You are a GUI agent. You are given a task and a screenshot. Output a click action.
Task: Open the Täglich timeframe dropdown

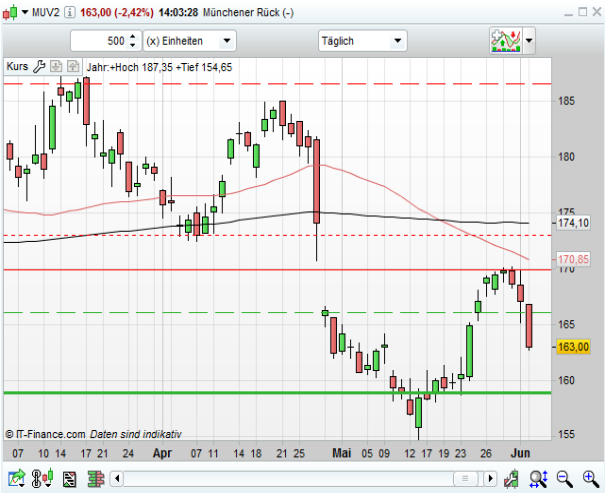click(x=362, y=41)
